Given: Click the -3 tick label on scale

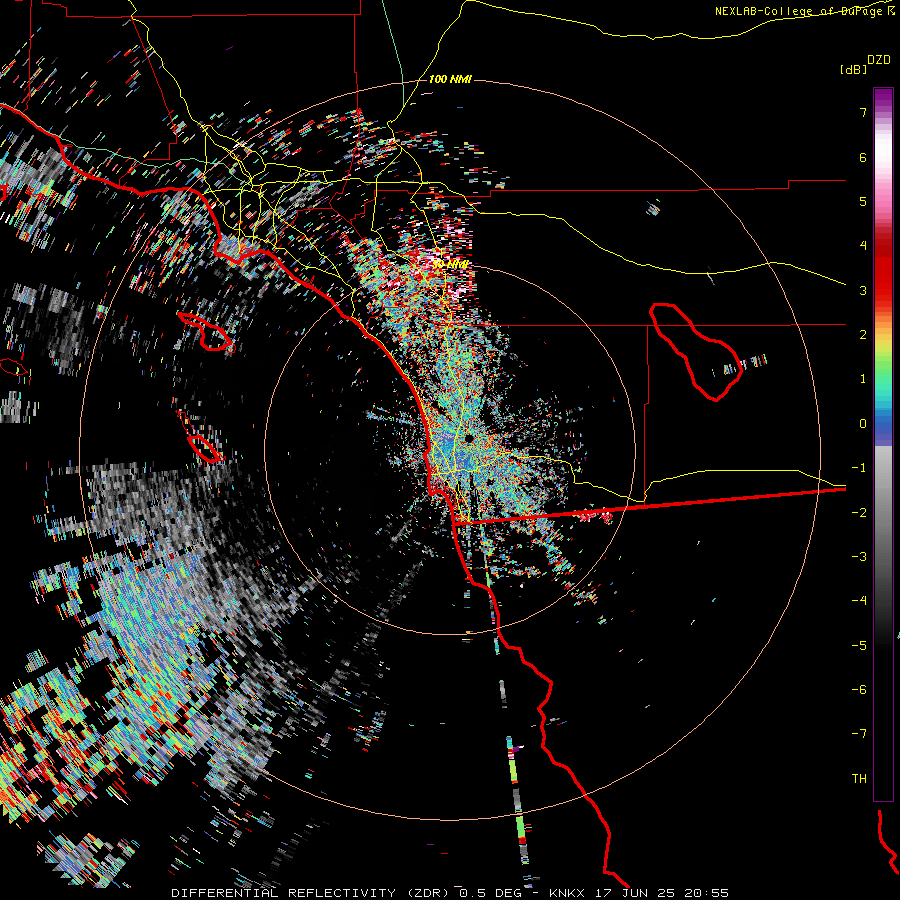Looking at the screenshot, I should point(859,557).
